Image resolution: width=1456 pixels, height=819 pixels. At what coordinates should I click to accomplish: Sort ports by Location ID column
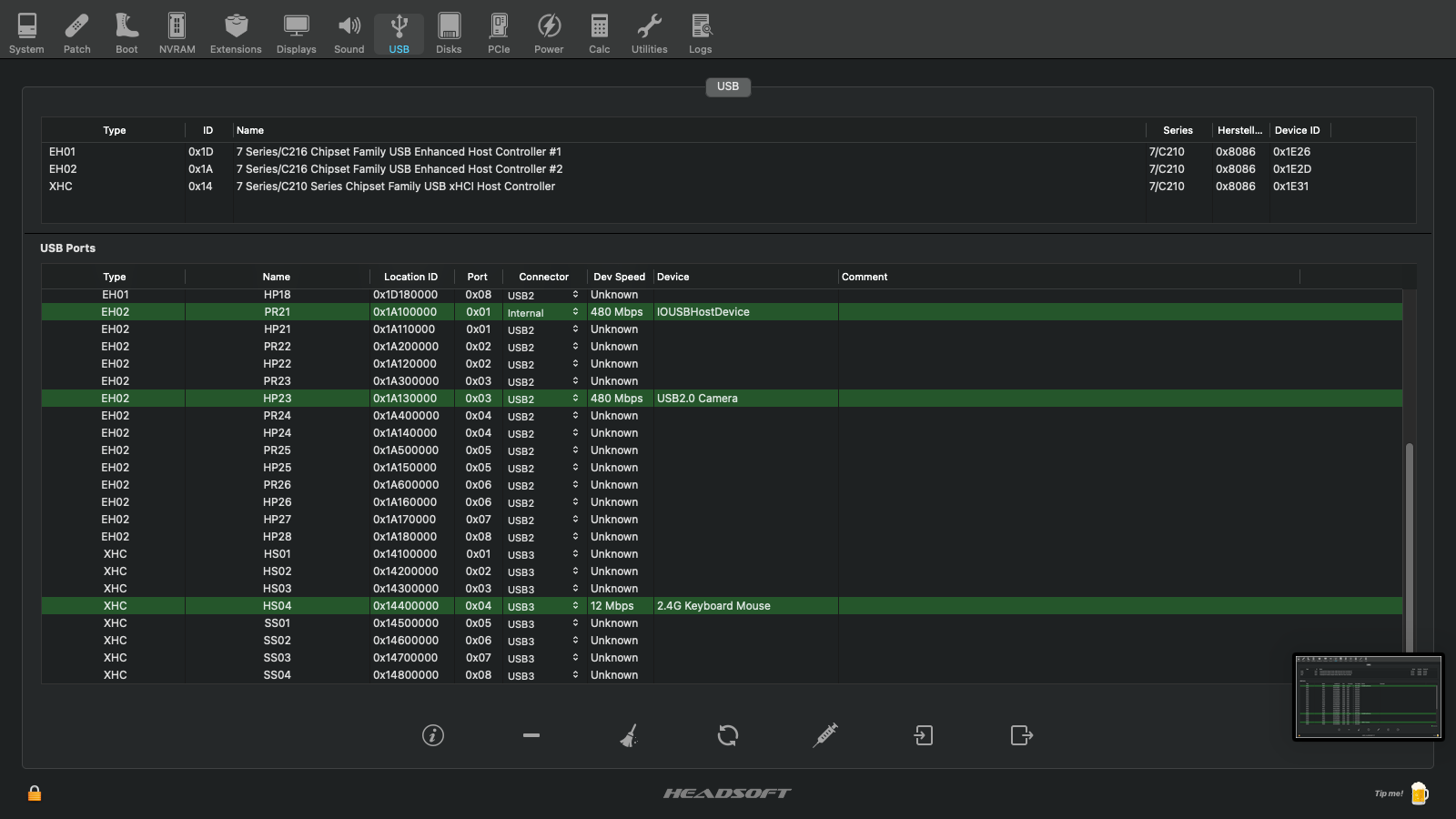point(410,277)
